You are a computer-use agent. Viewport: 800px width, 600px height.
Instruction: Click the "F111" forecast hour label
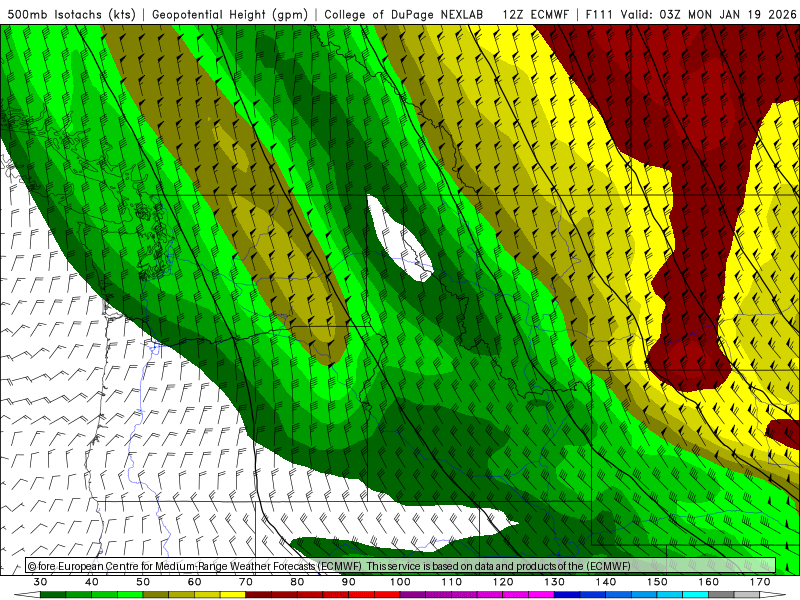tap(599, 15)
